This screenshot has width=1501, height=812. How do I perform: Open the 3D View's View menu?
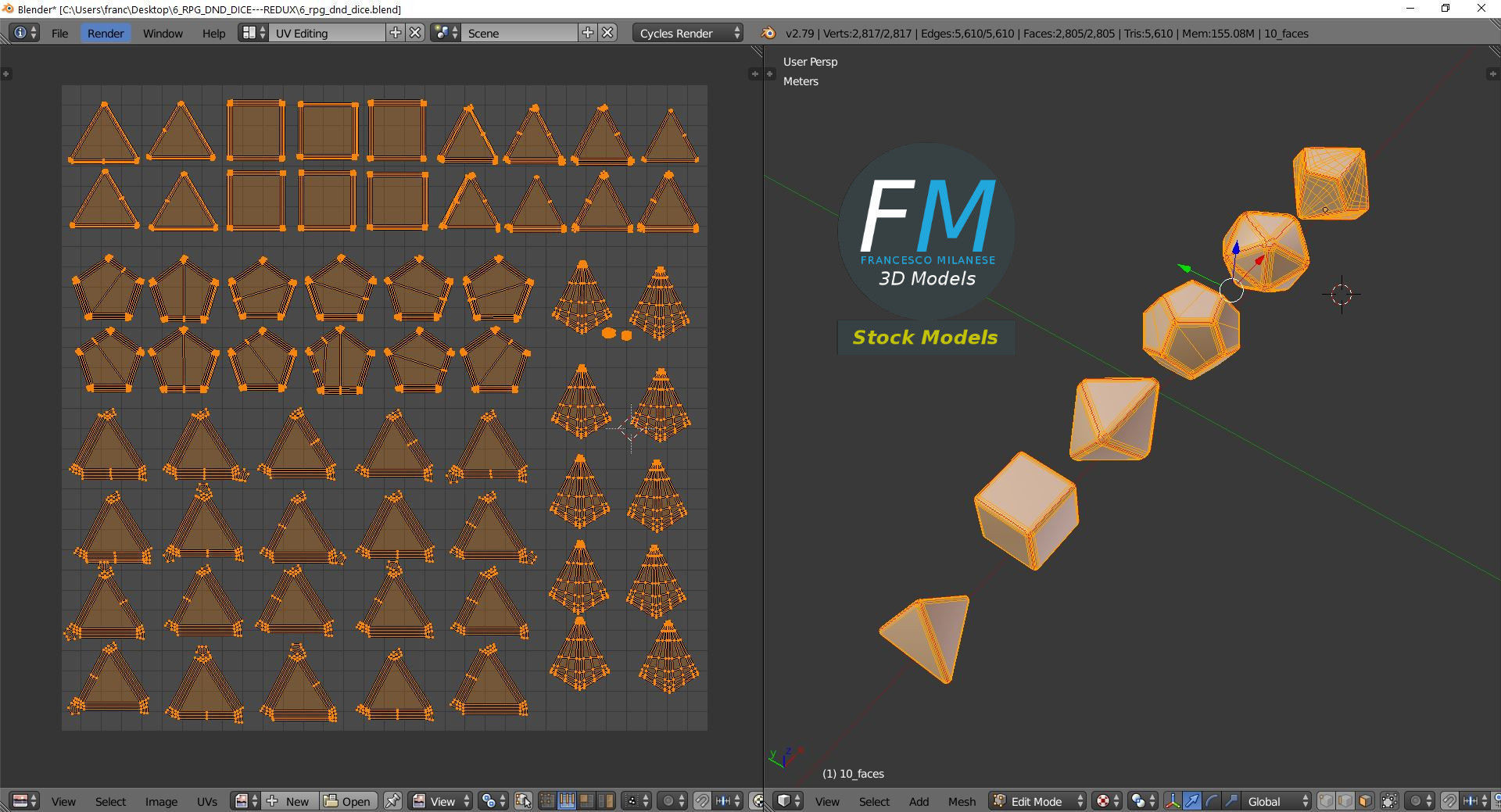point(827,801)
